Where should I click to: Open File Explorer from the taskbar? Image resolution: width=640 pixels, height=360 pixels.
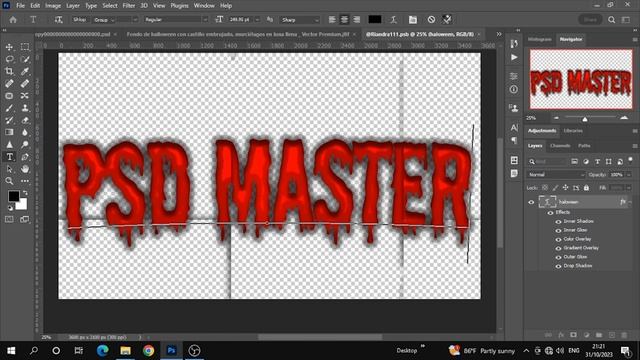click(x=125, y=351)
